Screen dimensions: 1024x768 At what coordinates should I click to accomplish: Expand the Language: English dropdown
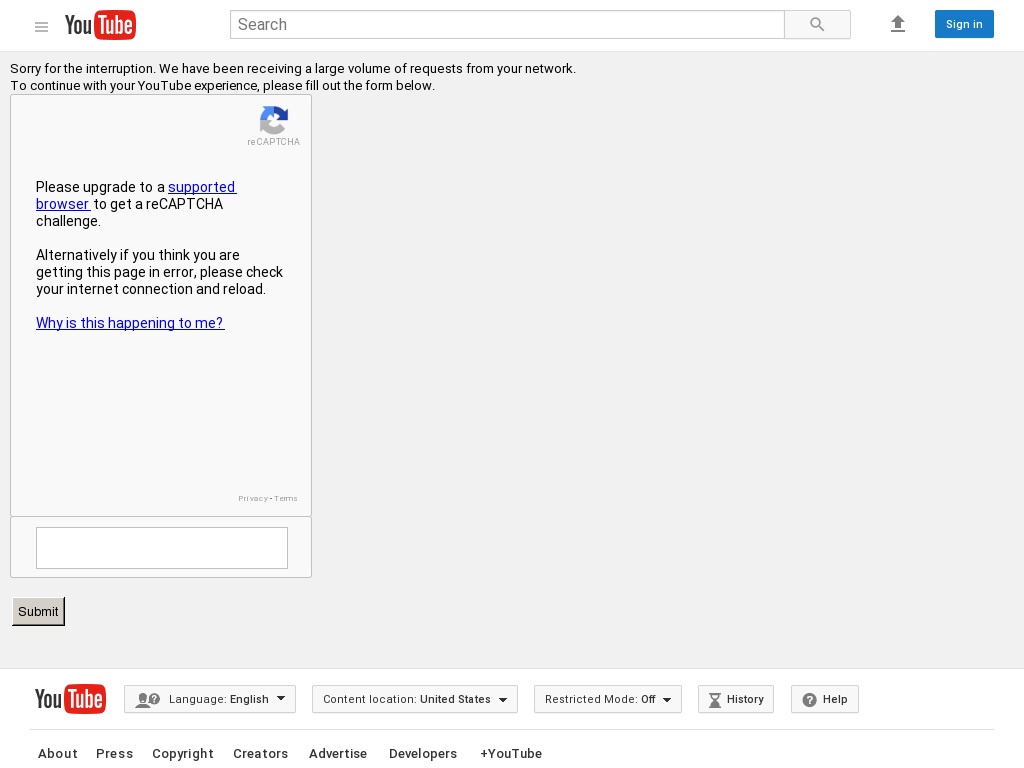[x=210, y=699]
